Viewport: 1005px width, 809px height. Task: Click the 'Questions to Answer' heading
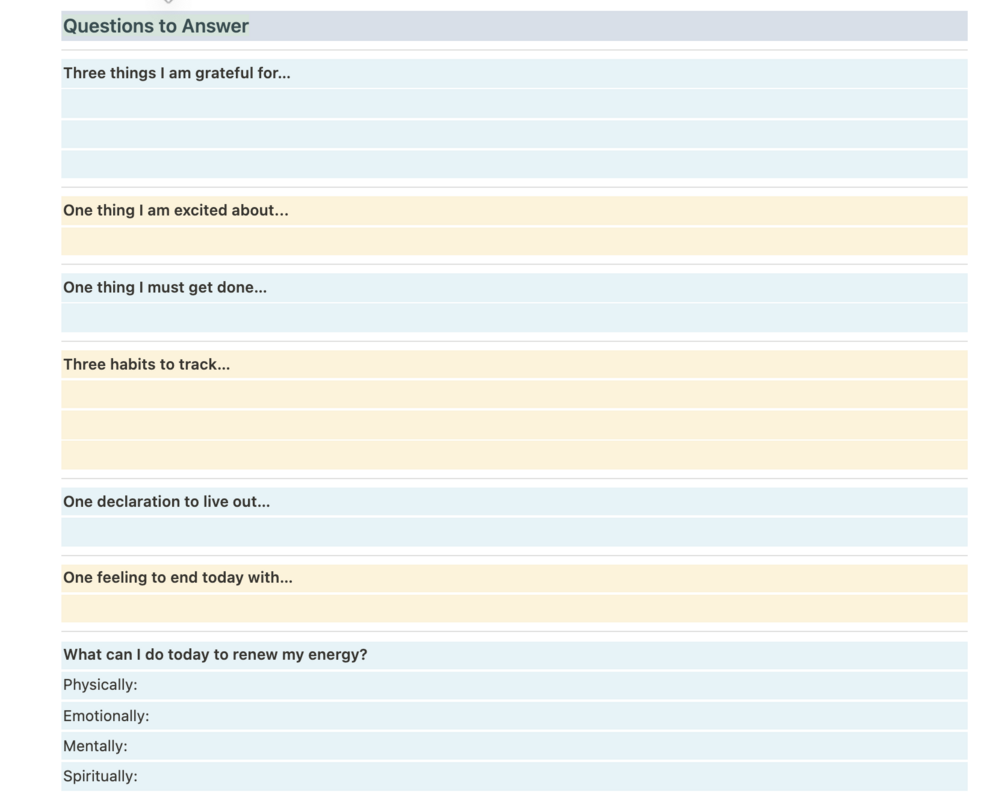(156, 26)
